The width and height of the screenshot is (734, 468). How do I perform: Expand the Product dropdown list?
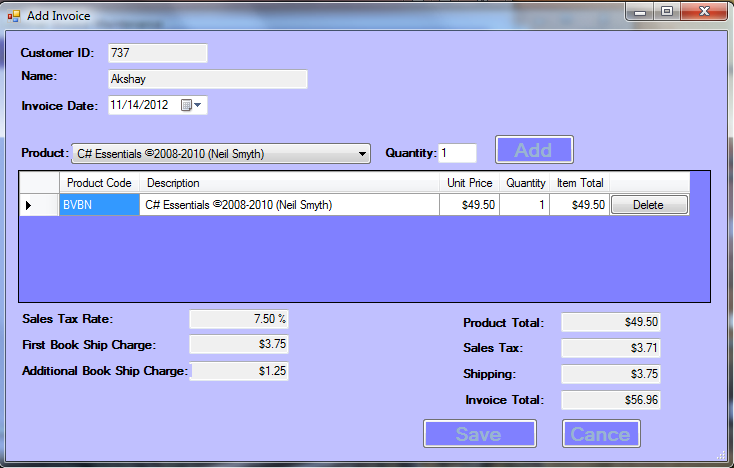click(362, 154)
